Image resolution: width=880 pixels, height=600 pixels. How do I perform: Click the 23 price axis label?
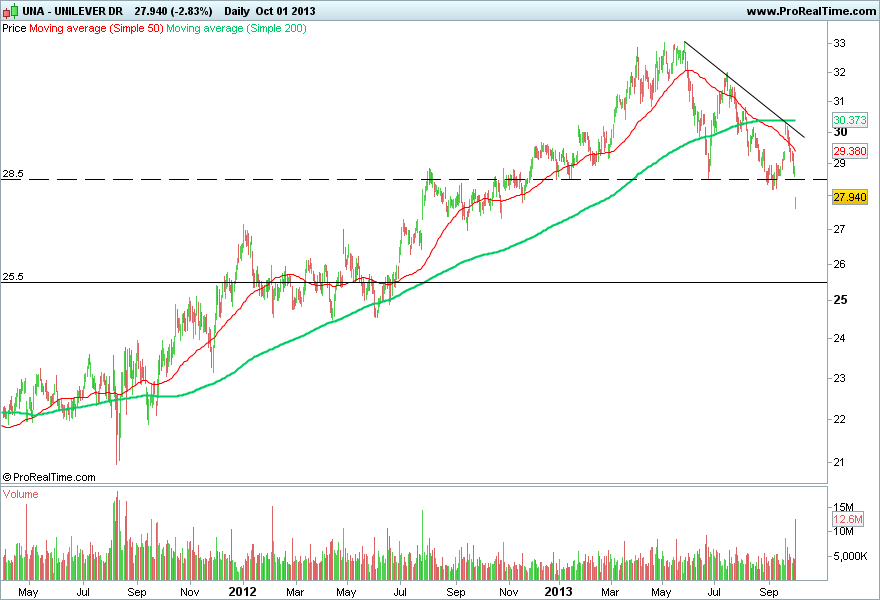(839, 378)
